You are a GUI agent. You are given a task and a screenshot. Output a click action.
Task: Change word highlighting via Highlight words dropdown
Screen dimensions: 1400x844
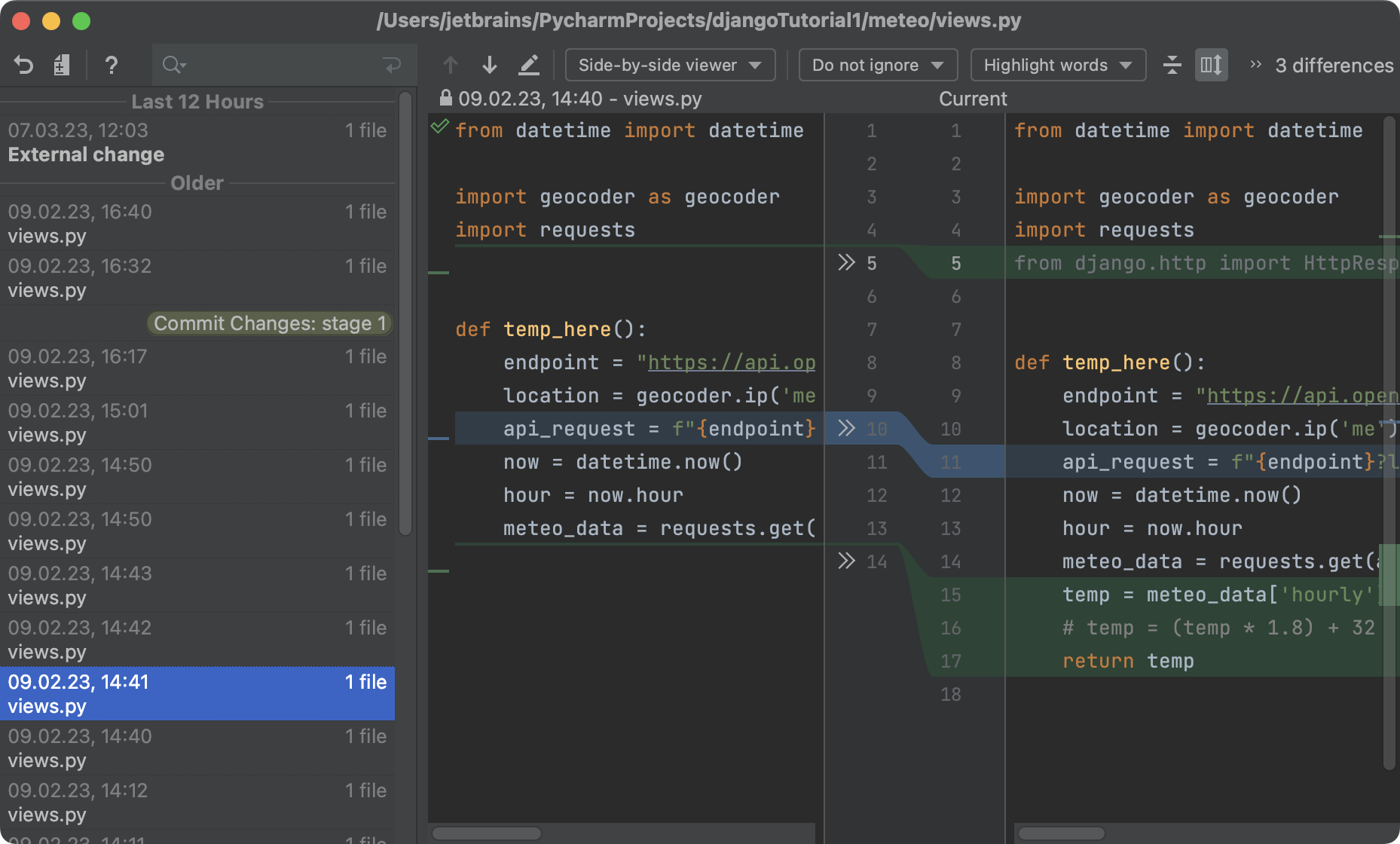pos(1056,65)
